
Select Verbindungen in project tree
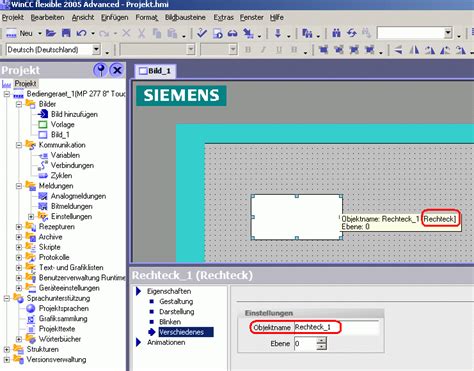(x=72, y=166)
